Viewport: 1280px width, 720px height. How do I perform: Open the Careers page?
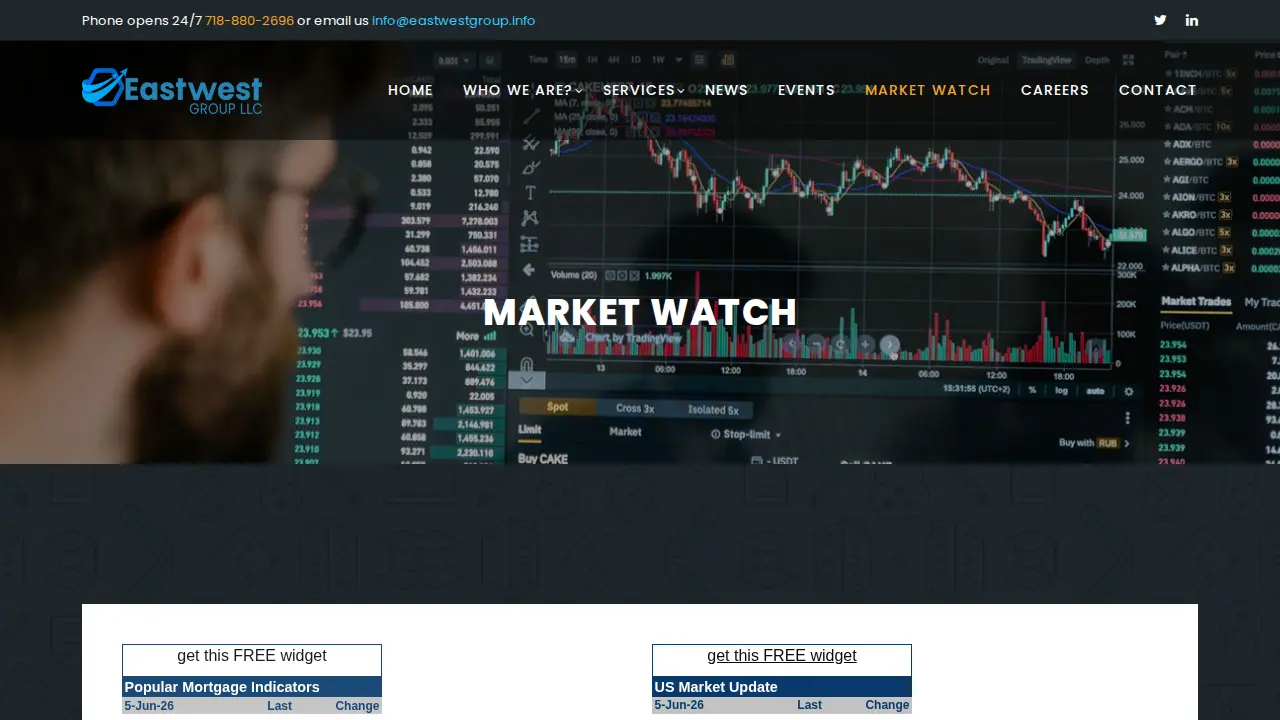(x=1055, y=90)
